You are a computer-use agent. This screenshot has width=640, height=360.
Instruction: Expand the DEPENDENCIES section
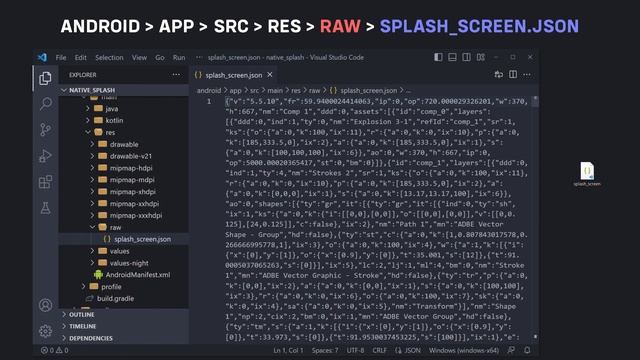point(124,338)
